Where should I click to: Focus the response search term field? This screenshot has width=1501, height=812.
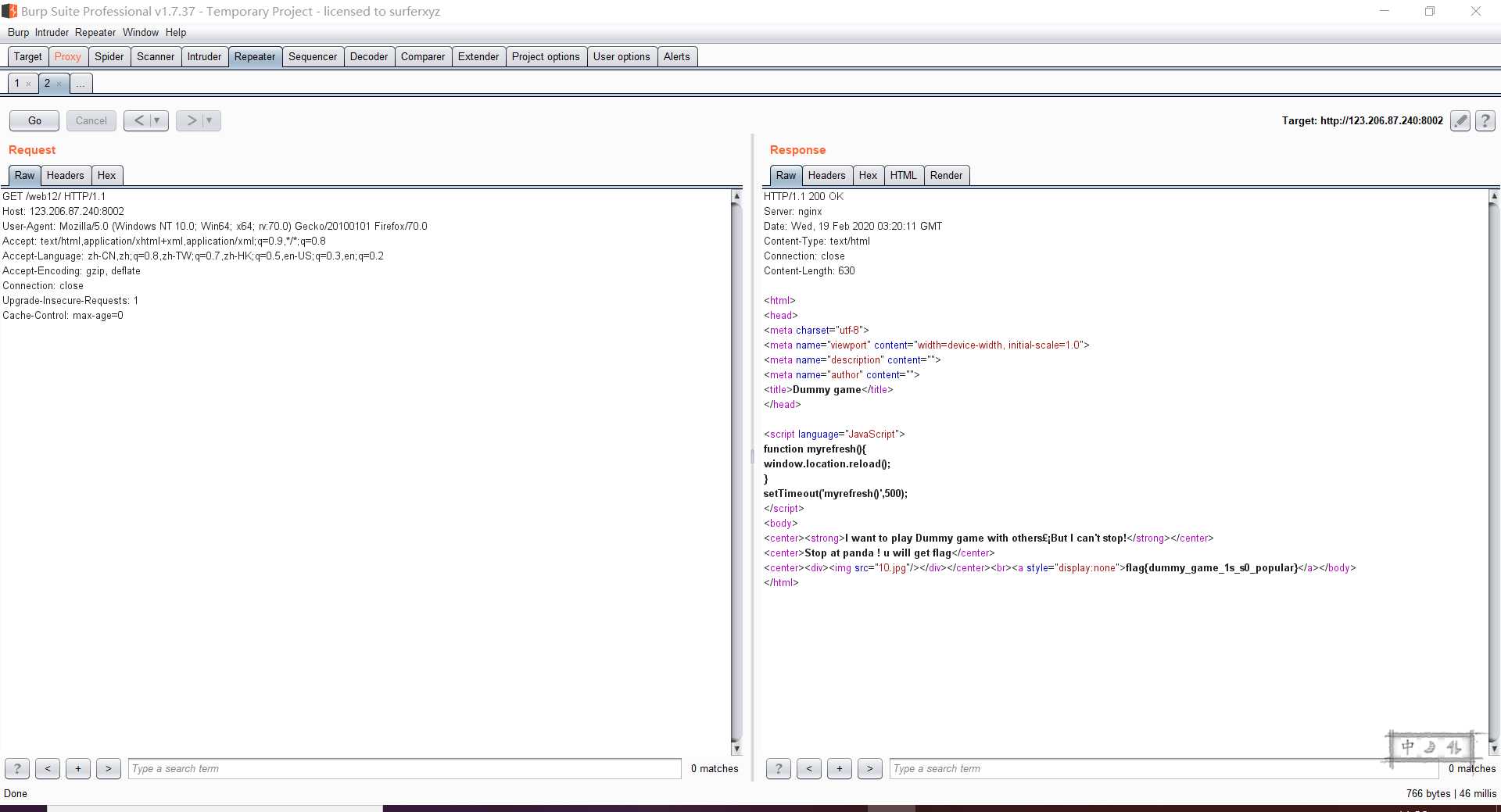coord(1164,768)
